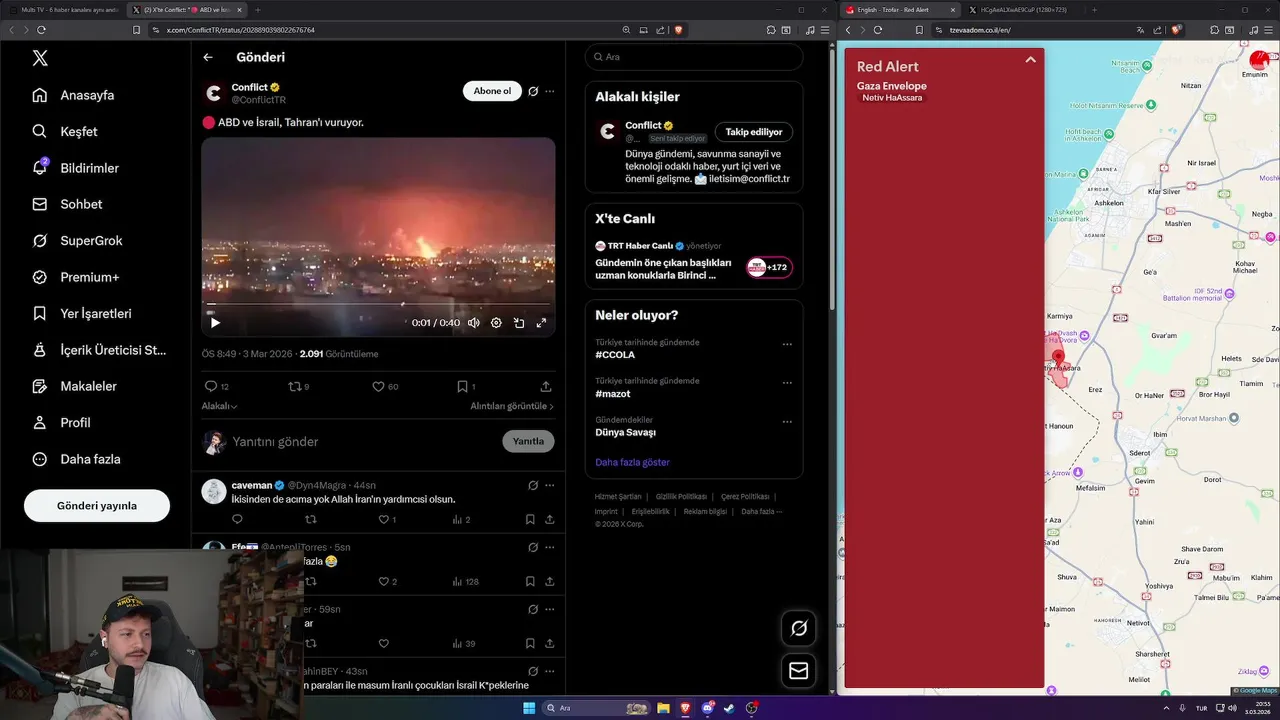Toggle fullscreen on the video
The image size is (1280, 720).
coord(541,323)
